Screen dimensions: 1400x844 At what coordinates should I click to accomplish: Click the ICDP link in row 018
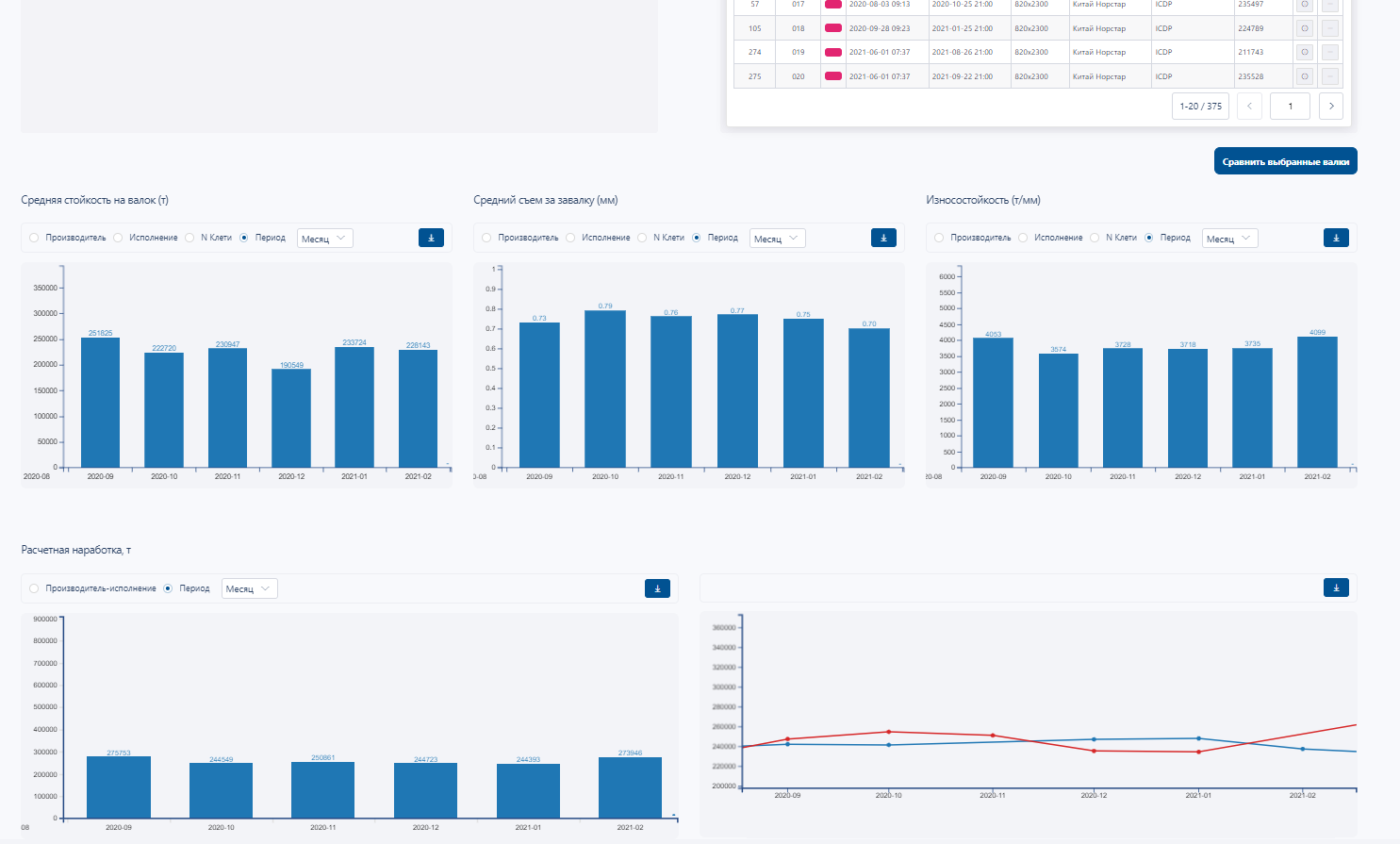1163,28
